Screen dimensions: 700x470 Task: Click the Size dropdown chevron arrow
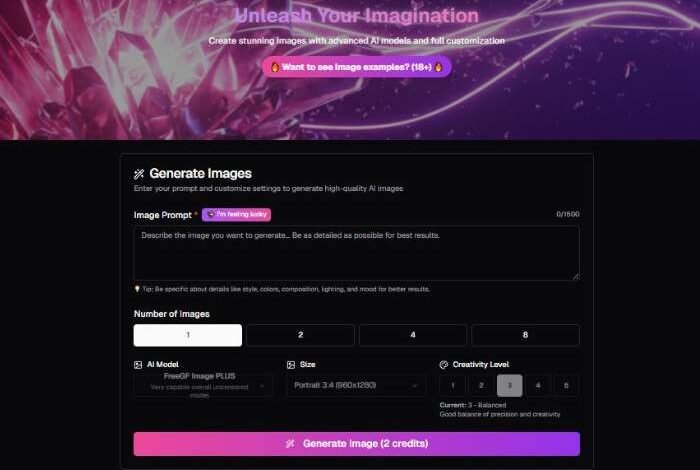pos(415,386)
